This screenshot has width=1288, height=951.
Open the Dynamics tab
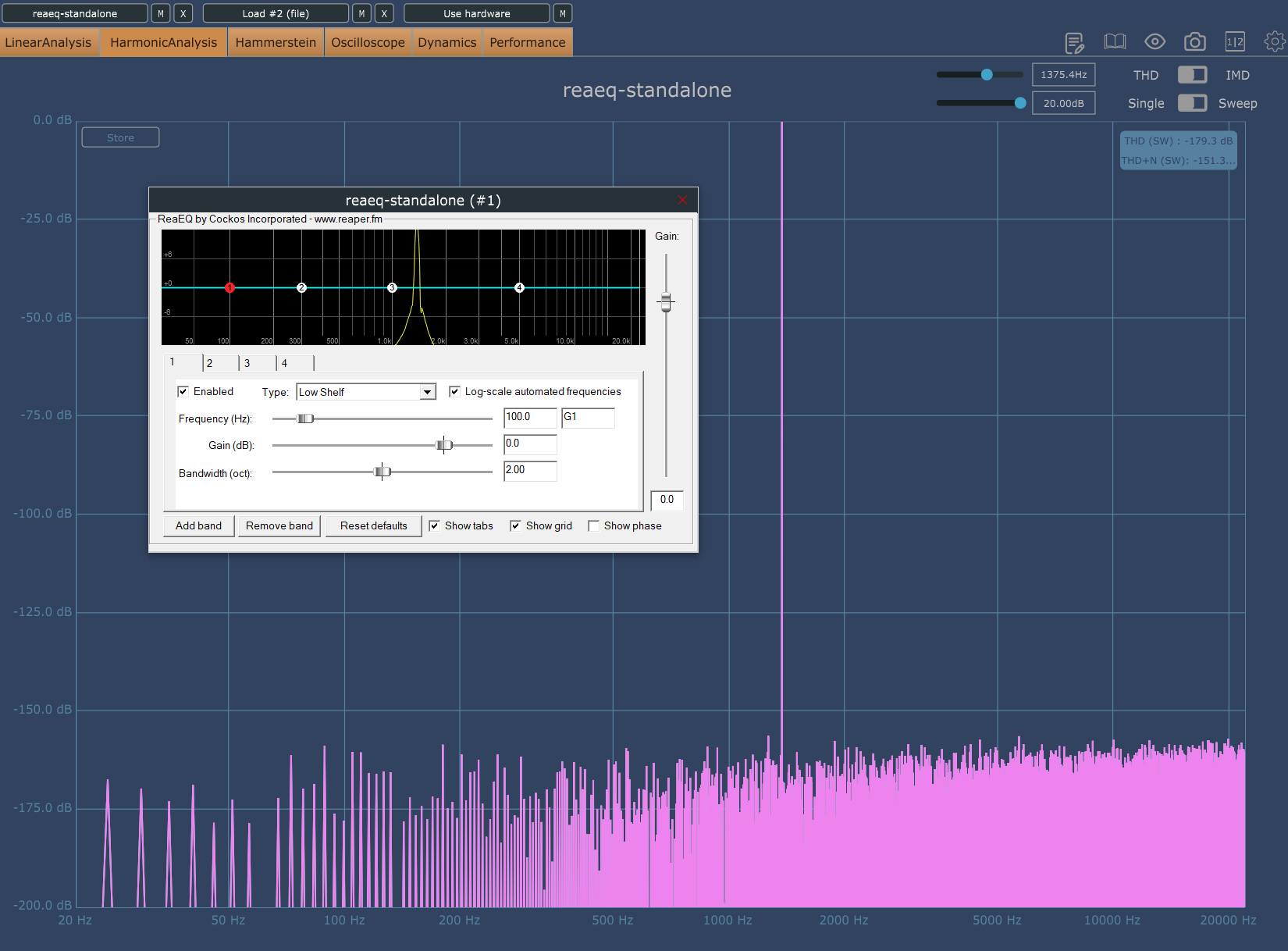point(447,42)
